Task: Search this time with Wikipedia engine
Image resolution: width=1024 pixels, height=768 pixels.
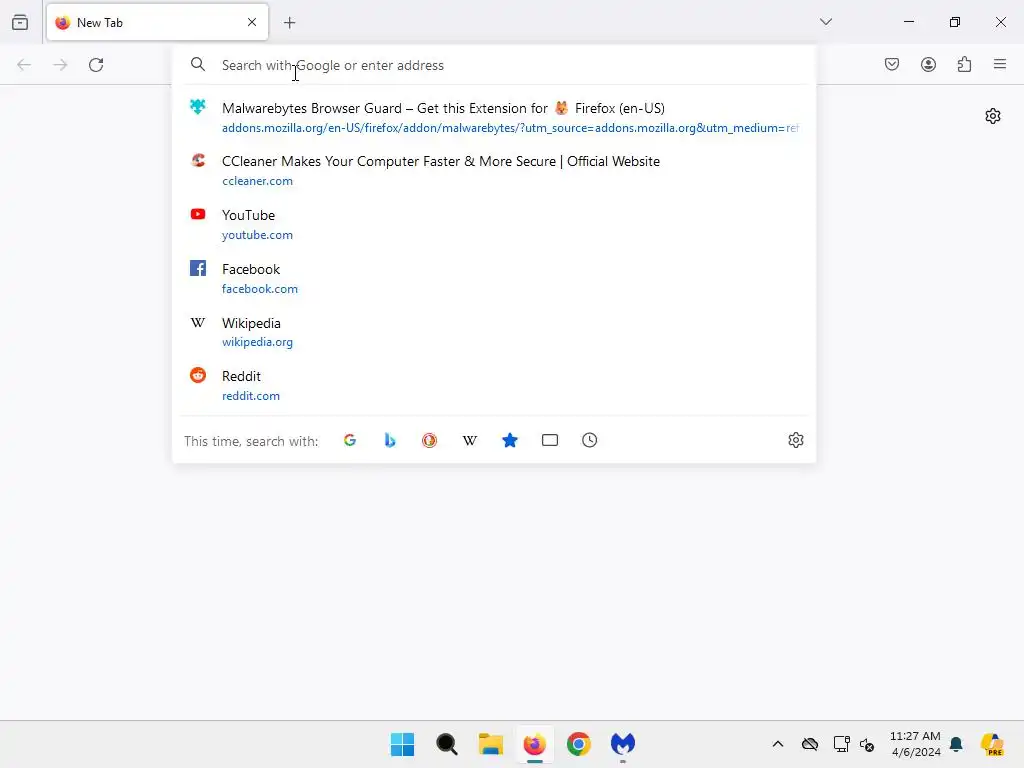Action: tap(470, 440)
